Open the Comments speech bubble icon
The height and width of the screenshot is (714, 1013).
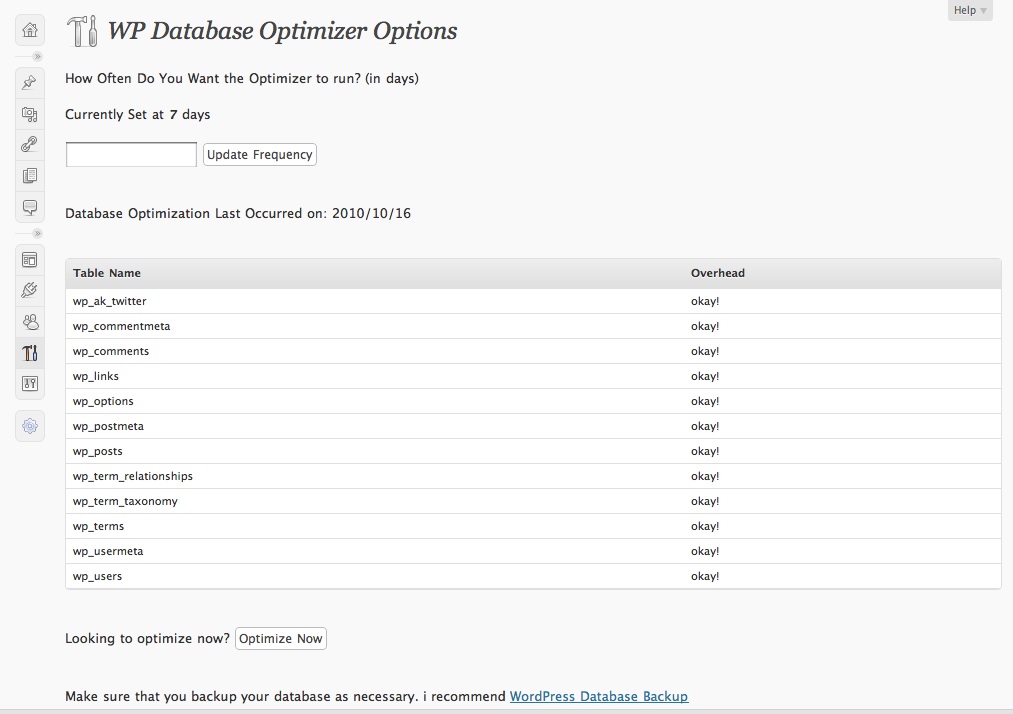tap(30, 207)
